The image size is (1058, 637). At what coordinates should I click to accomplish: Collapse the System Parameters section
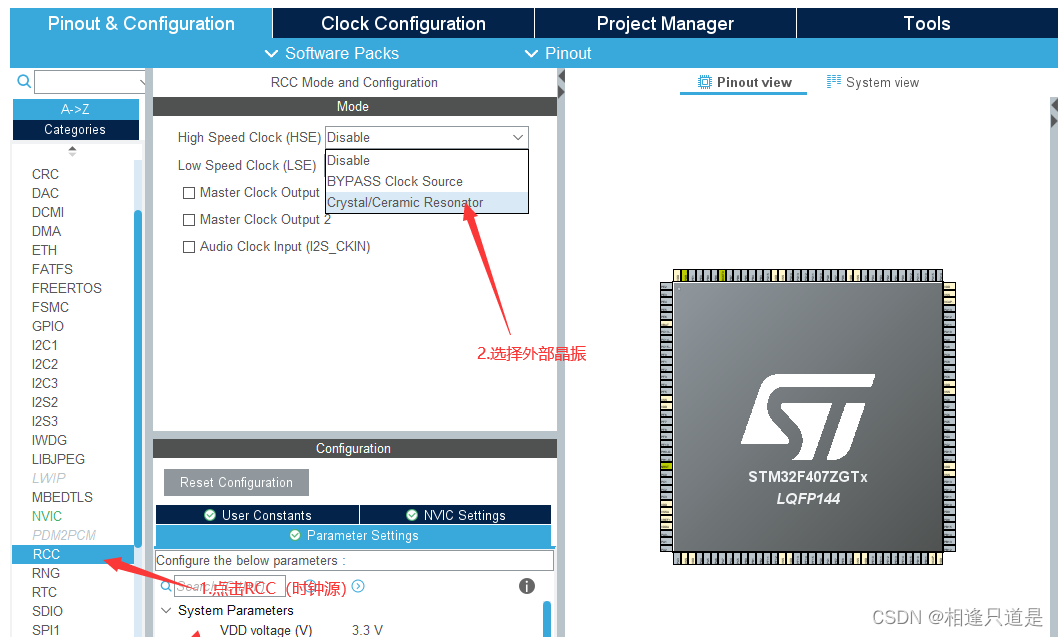pyautogui.click(x=166, y=610)
